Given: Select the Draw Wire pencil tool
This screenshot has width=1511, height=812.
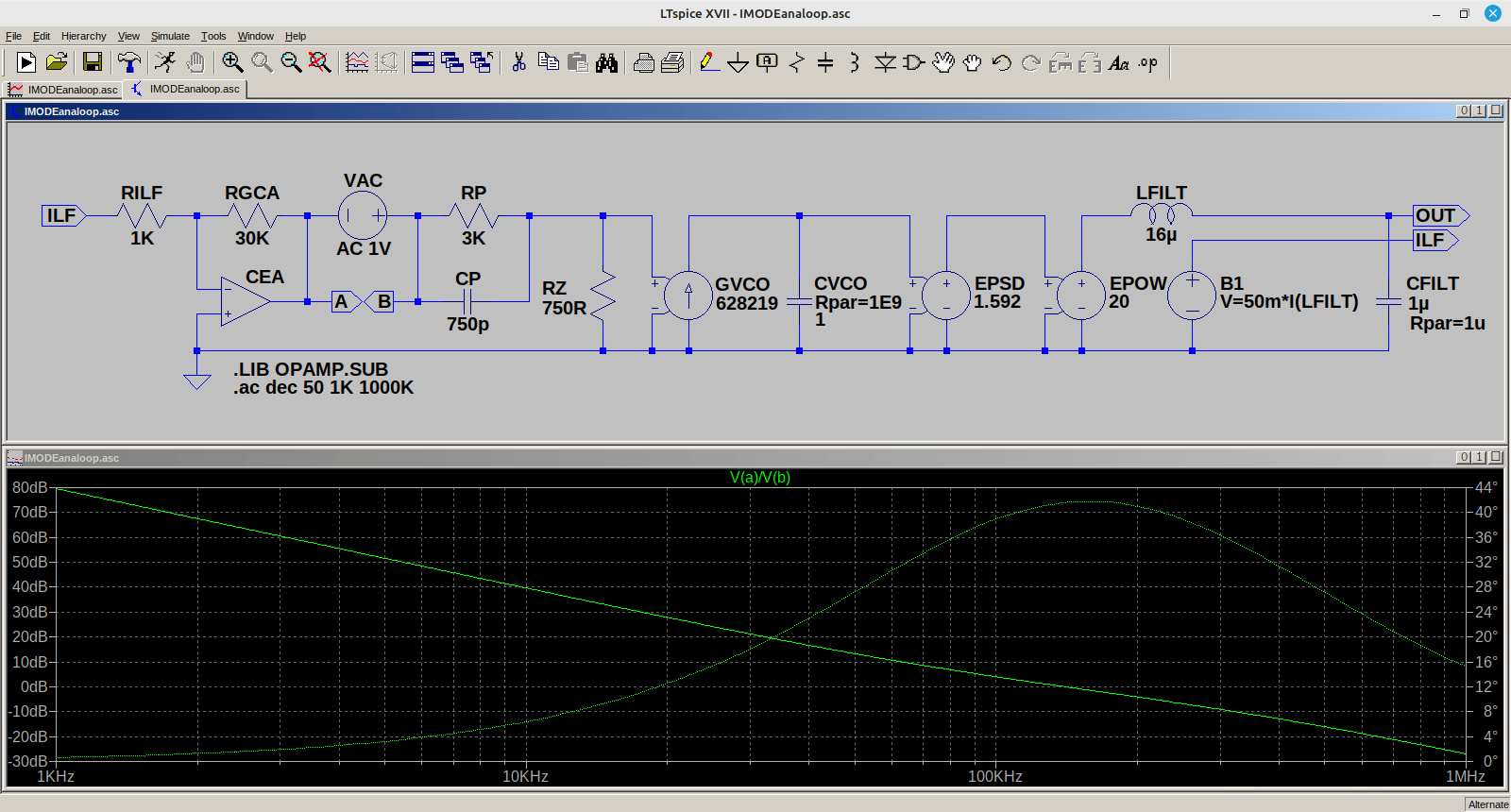Looking at the screenshot, I should pyautogui.click(x=709, y=62).
